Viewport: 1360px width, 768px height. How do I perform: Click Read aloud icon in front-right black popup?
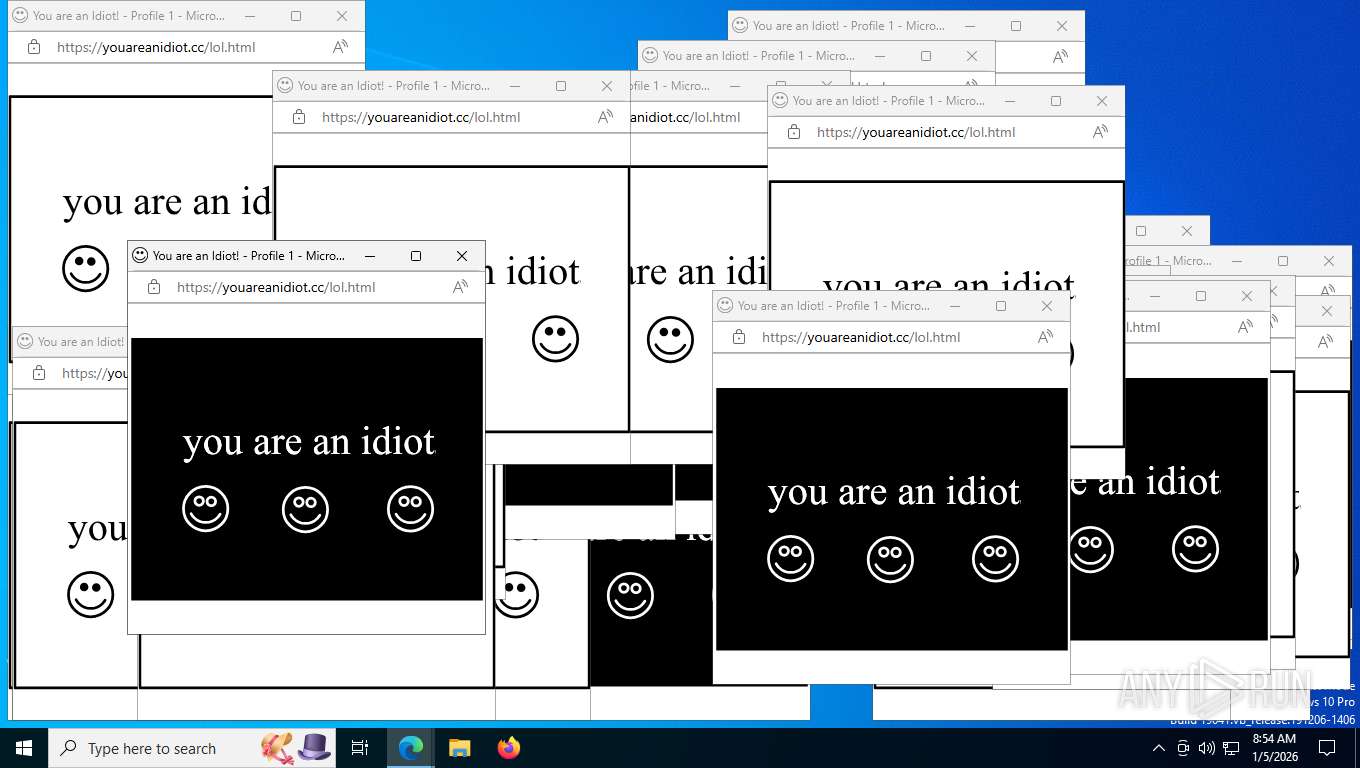coord(1045,337)
